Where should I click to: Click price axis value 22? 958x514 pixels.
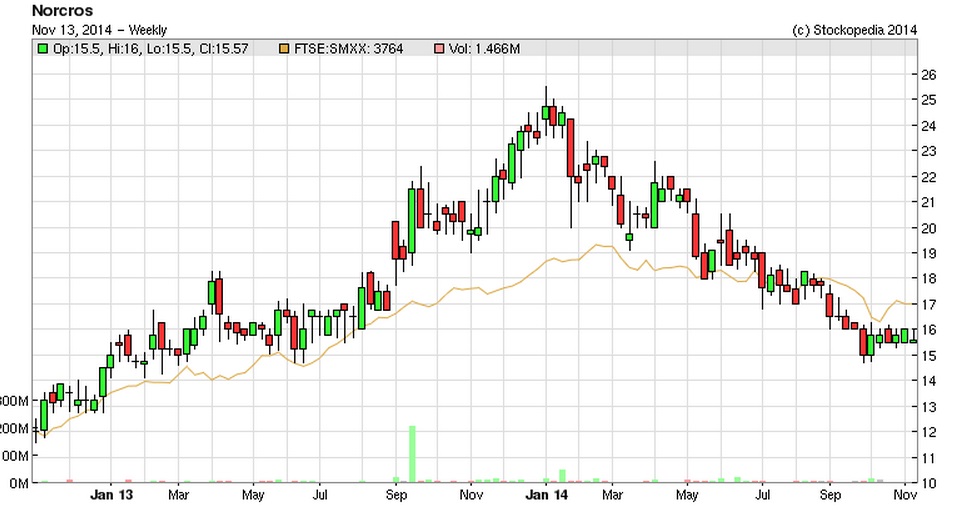(929, 177)
